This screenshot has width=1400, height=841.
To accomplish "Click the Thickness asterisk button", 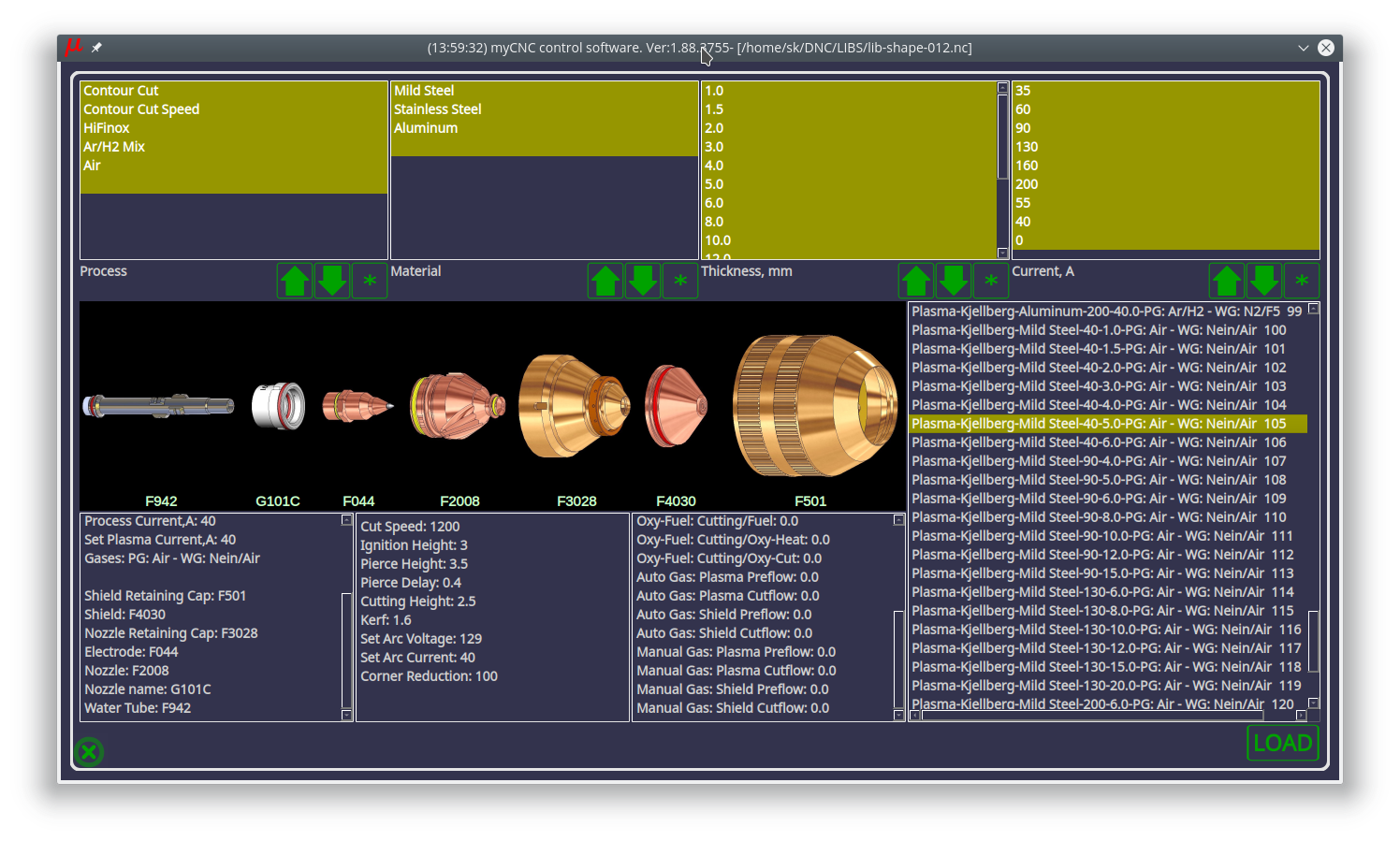I will [991, 281].
